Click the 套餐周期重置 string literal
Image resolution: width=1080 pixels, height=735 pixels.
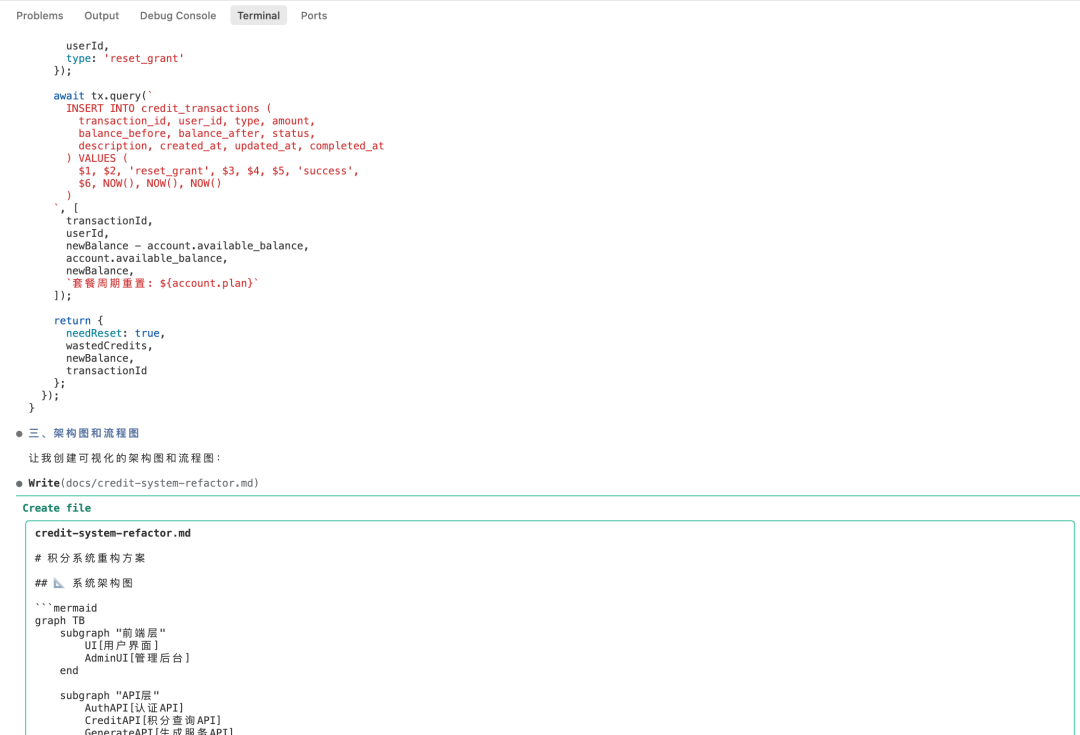130,282
